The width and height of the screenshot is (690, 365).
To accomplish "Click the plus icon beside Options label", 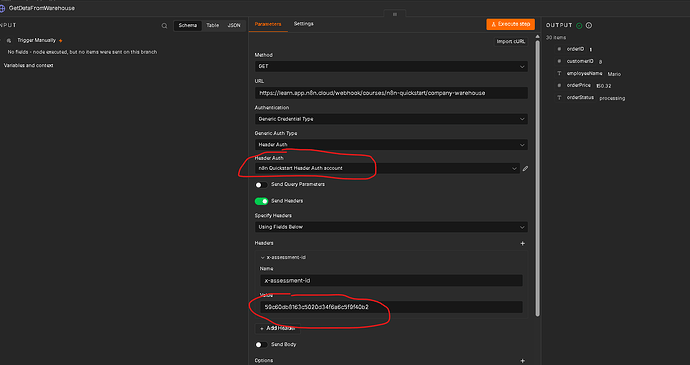I will (x=522, y=361).
